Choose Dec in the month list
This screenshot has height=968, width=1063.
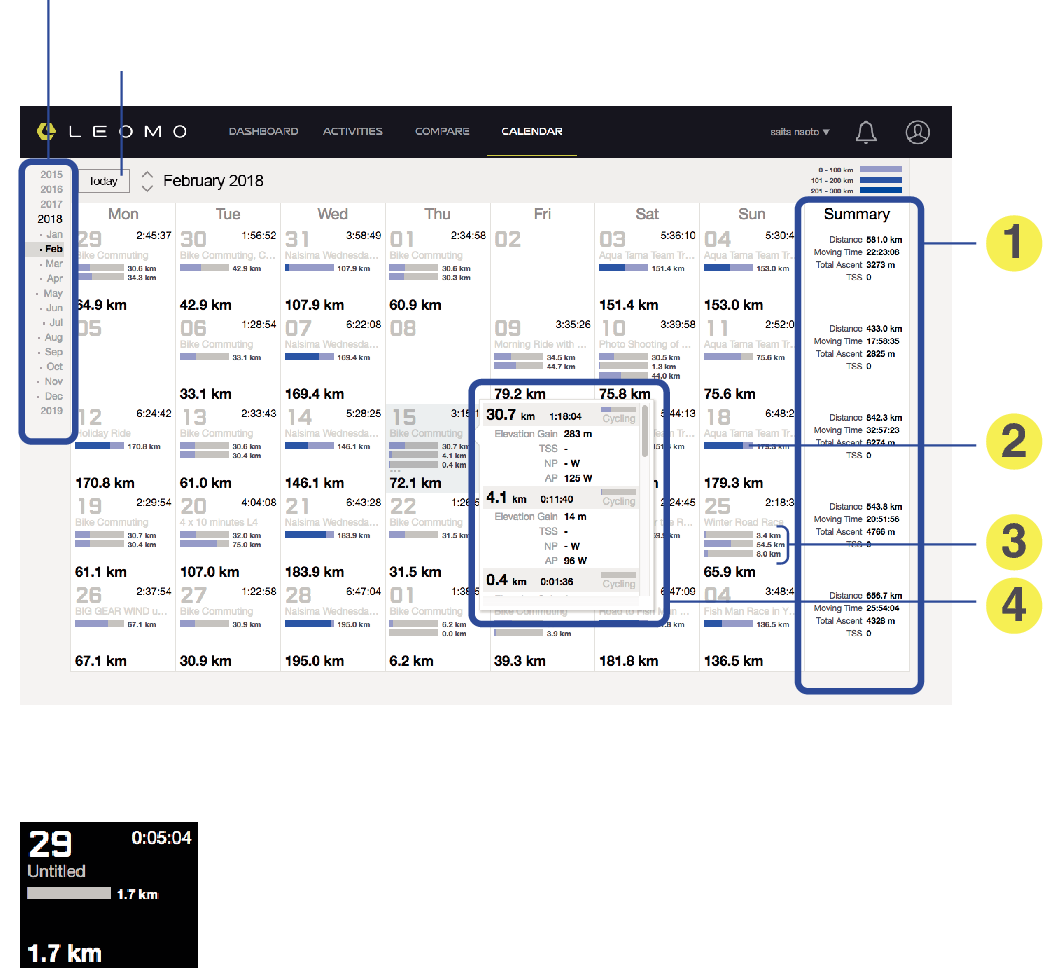53,396
